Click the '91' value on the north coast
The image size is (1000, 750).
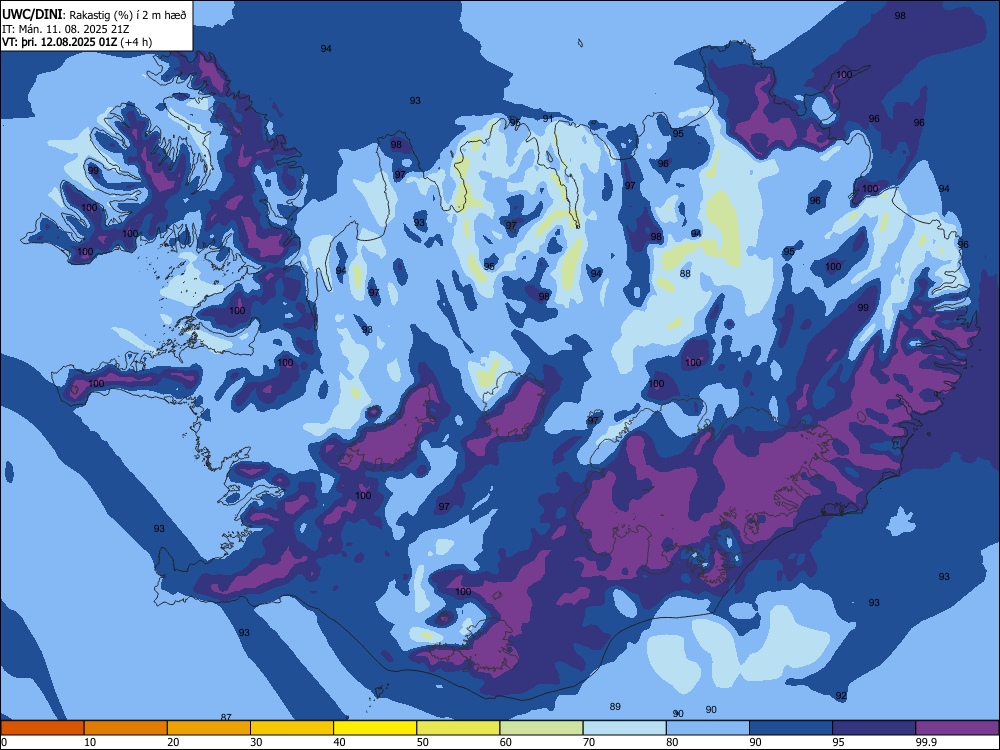pos(548,119)
